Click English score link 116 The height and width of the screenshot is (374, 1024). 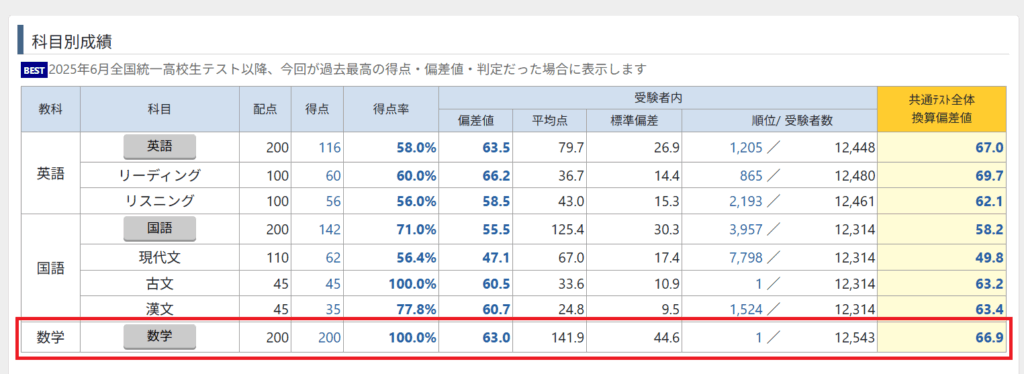pos(330,148)
